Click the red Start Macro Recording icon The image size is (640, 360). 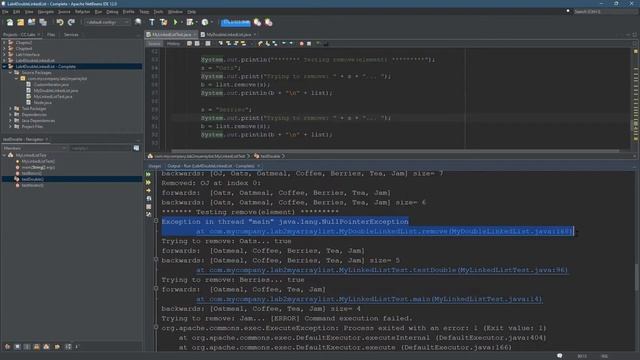(301, 44)
